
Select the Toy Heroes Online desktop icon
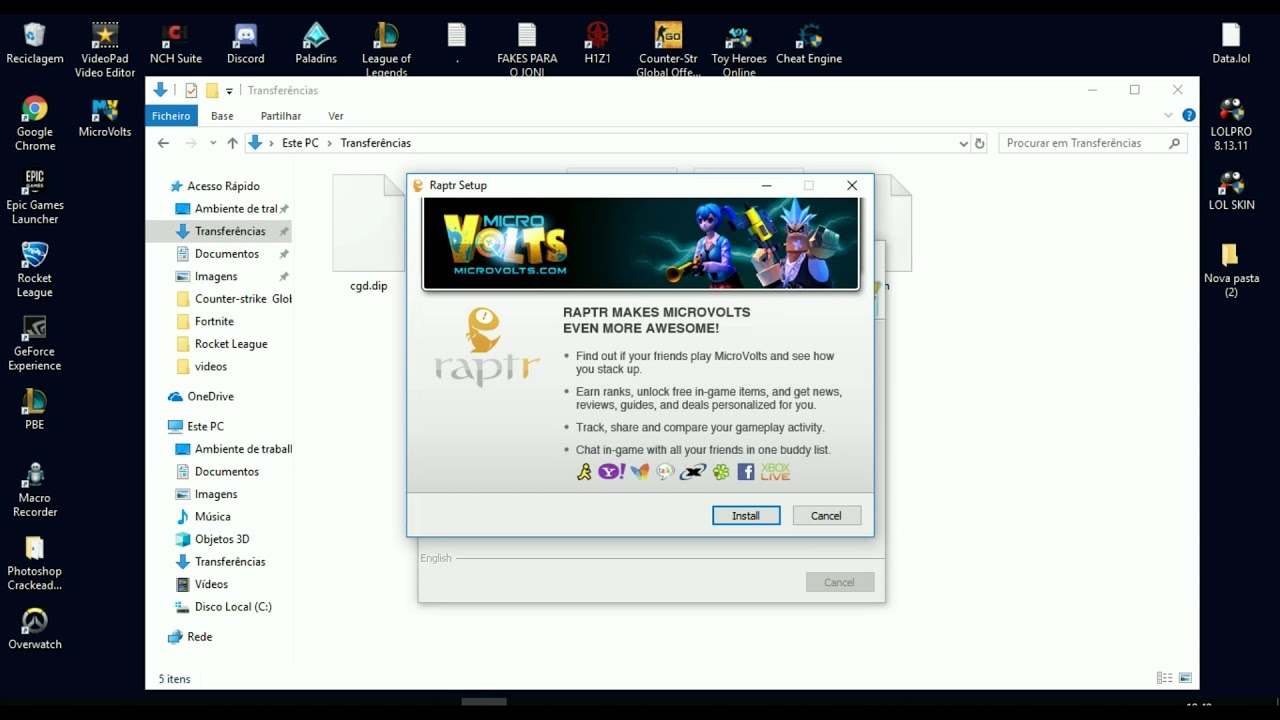(x=739, y=50)
